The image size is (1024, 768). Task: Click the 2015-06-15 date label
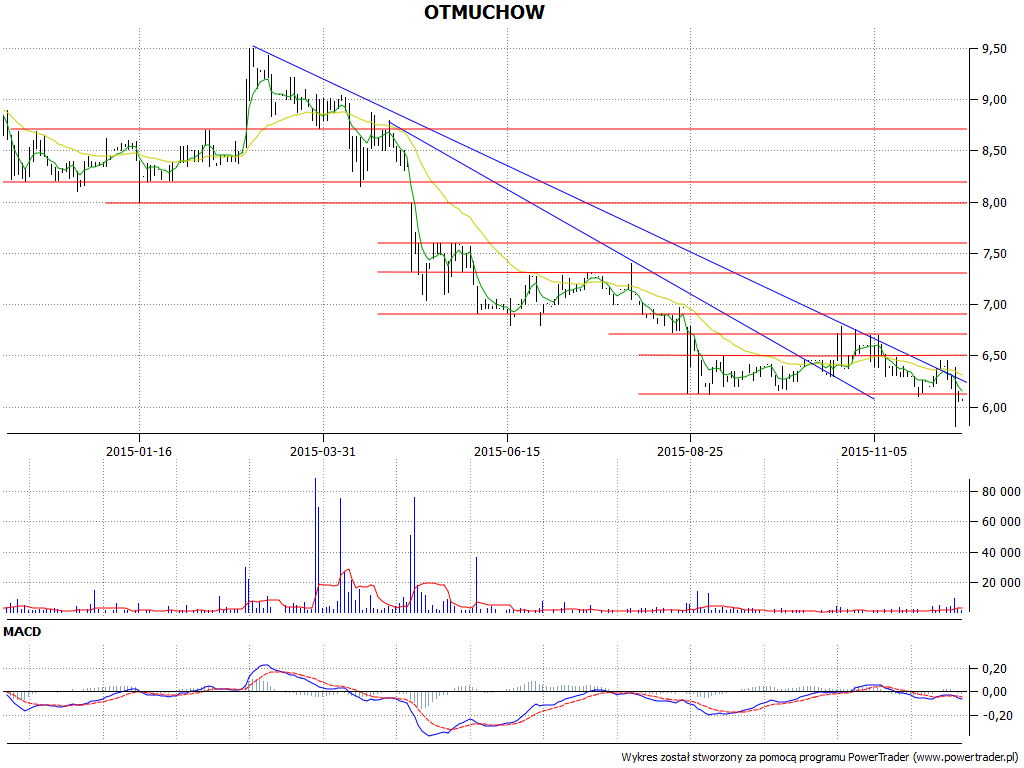click(x=507, y=451)
